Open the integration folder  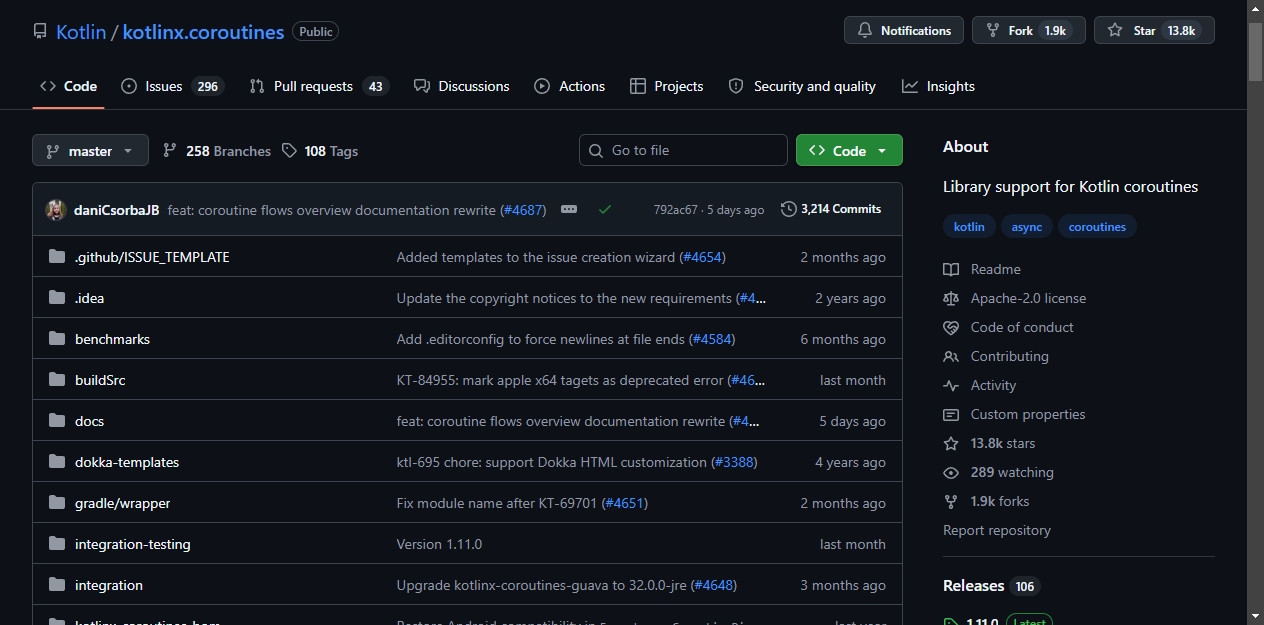109,585
